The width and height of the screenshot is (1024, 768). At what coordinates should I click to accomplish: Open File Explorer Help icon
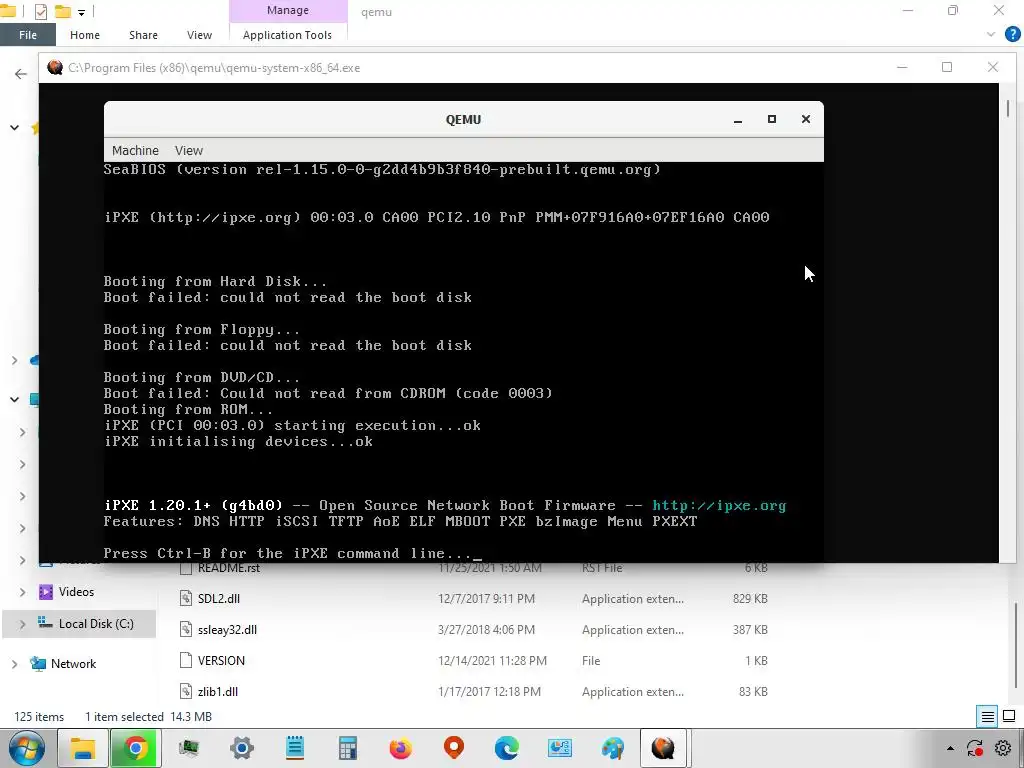point(1012,35)
